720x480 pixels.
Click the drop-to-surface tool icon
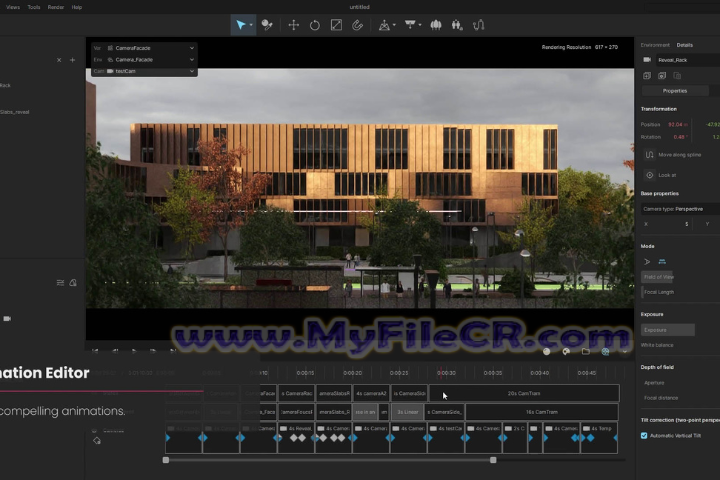[x=410, y=24]
